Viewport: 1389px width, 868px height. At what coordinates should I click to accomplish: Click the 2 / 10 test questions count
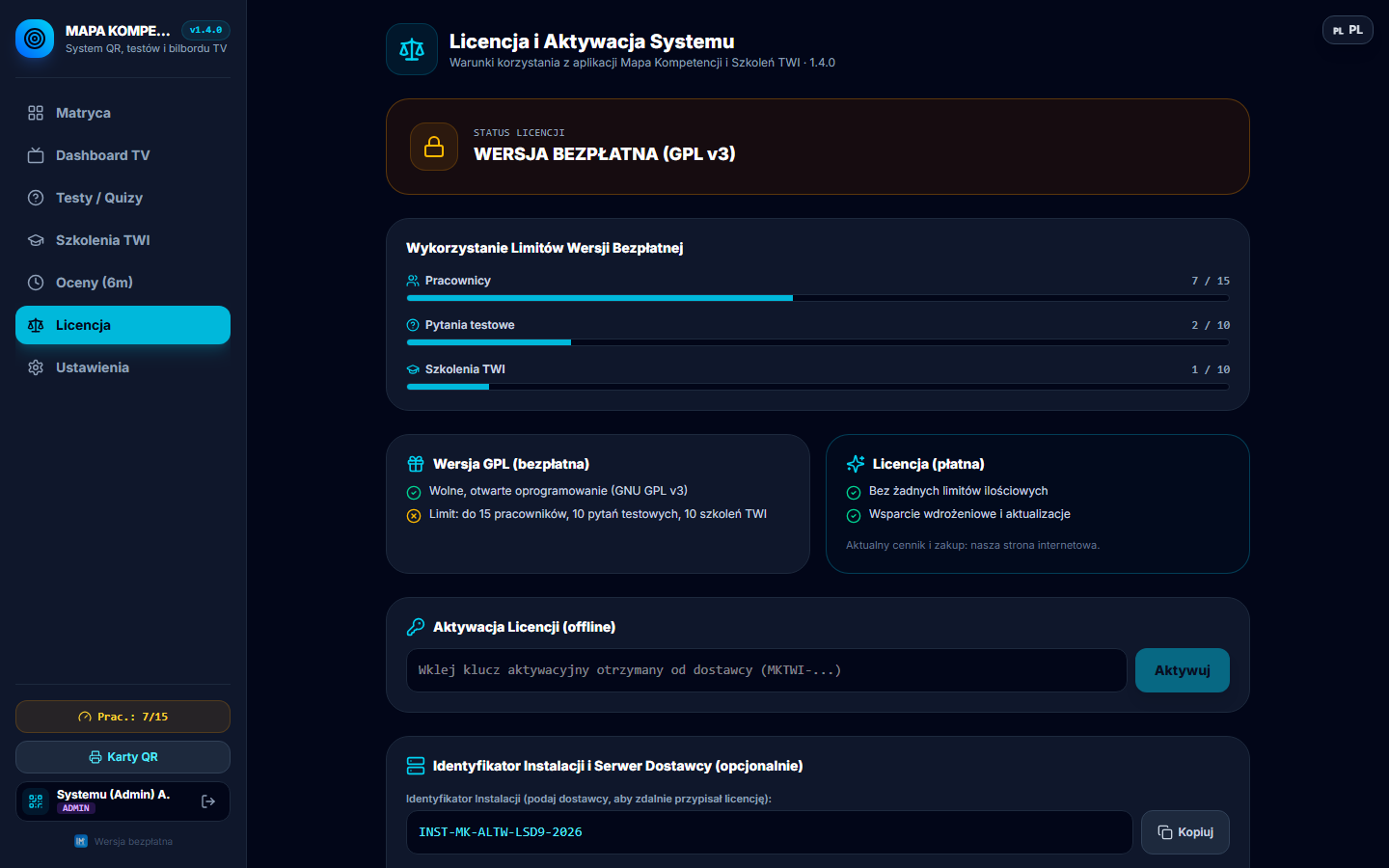1211,325
